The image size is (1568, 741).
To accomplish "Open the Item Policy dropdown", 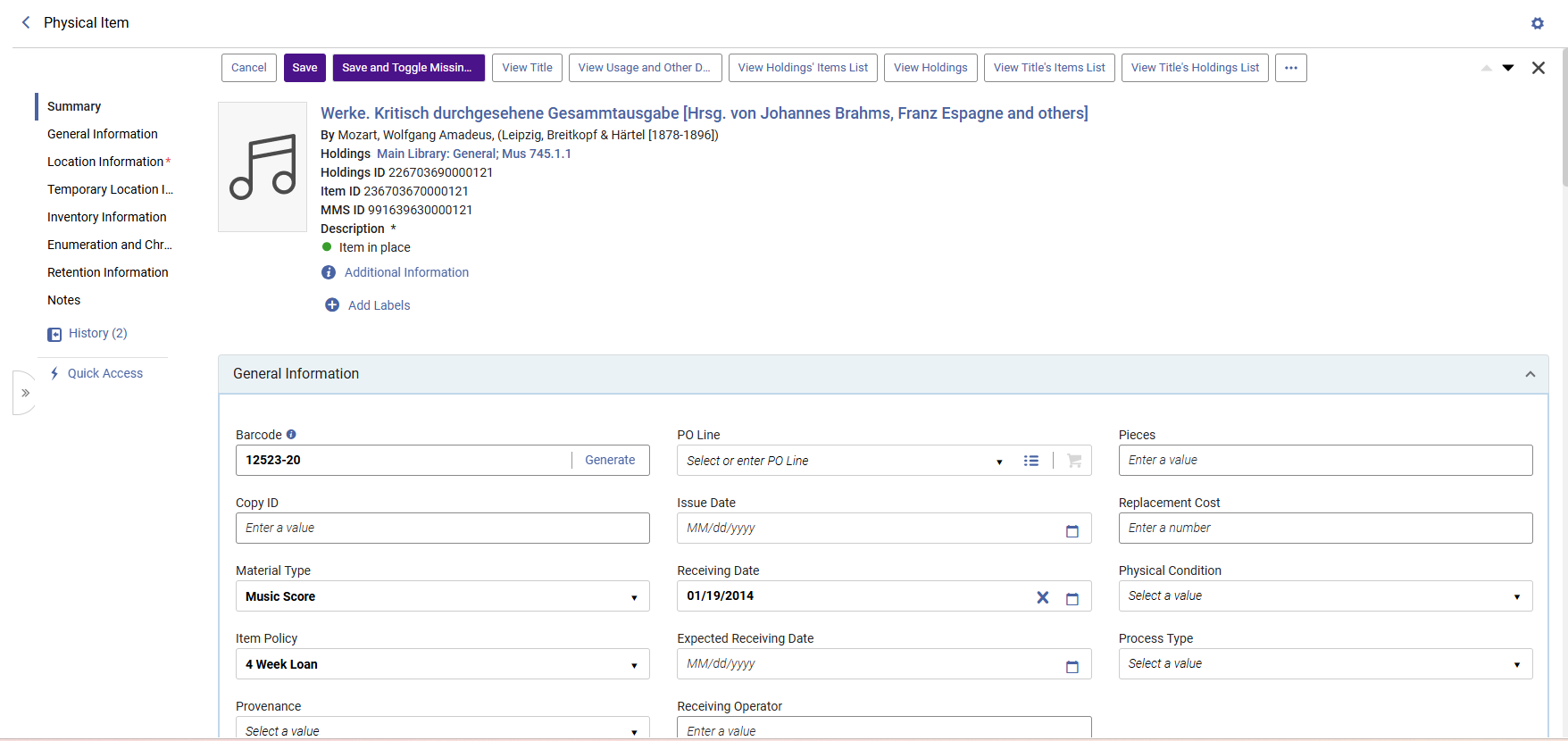I will 443,664.
